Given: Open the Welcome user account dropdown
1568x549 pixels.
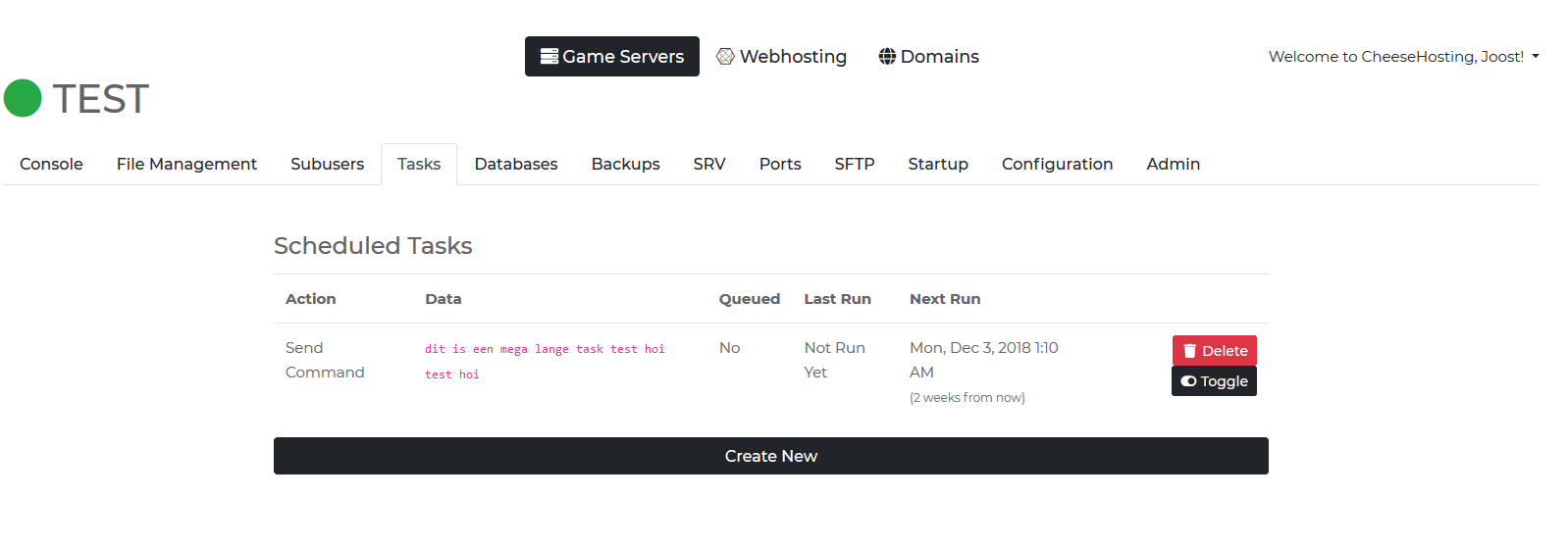Looking at the screenshot, I should (x=1403, y=57).
